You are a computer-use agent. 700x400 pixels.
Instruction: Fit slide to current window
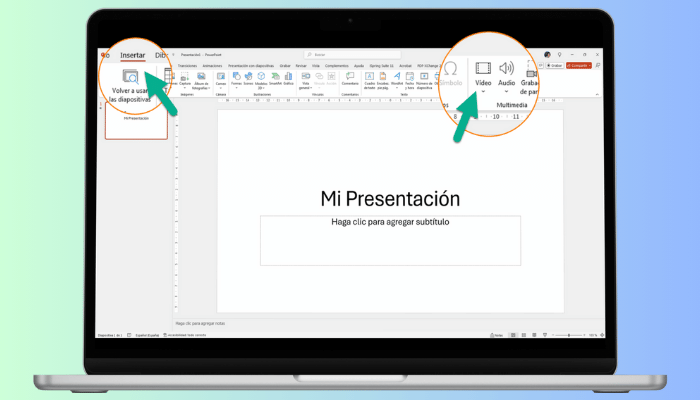coord(602,335)
